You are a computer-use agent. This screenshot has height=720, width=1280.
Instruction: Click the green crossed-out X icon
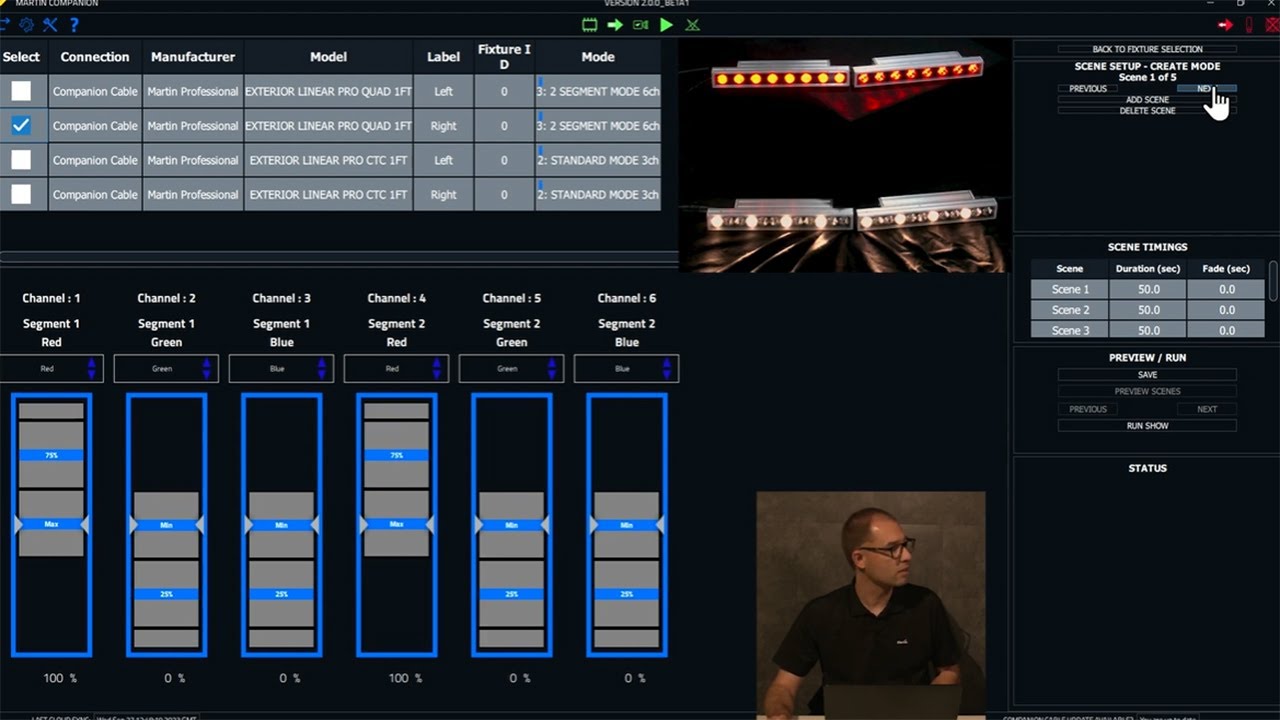[x=693, y=25]
